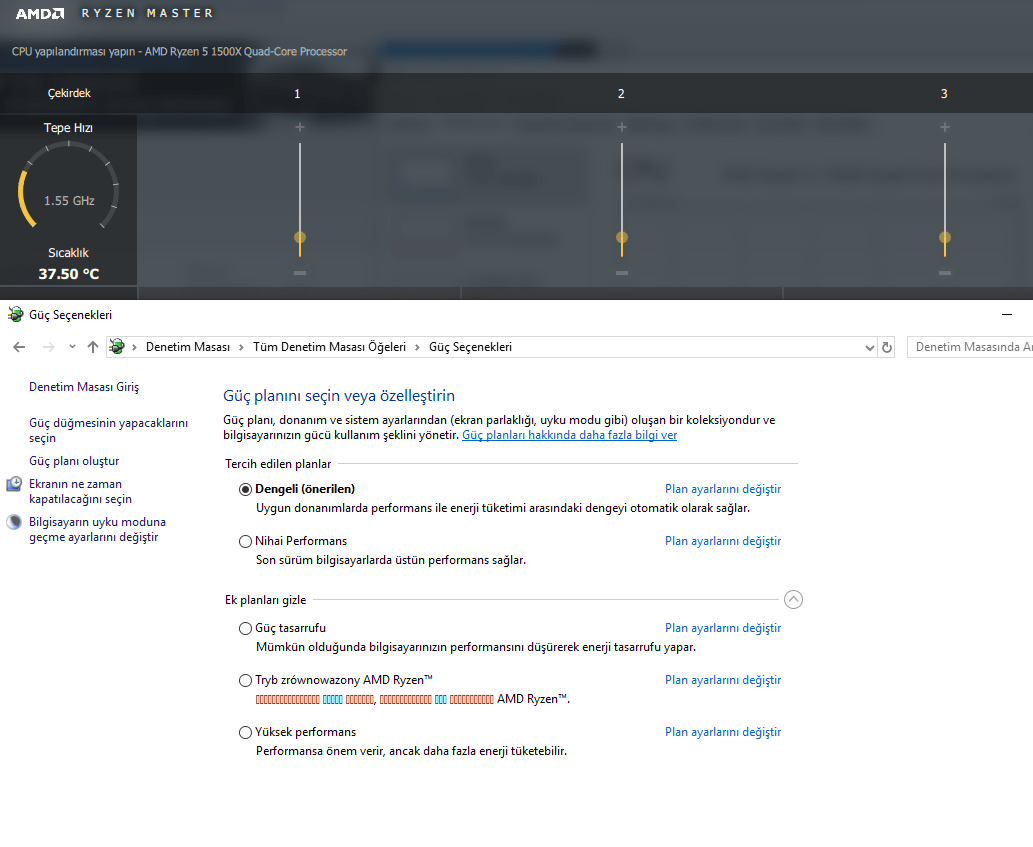Select Tryb zrównoważony AMD Ryzen plan
1033x847 pixels.
245,680
